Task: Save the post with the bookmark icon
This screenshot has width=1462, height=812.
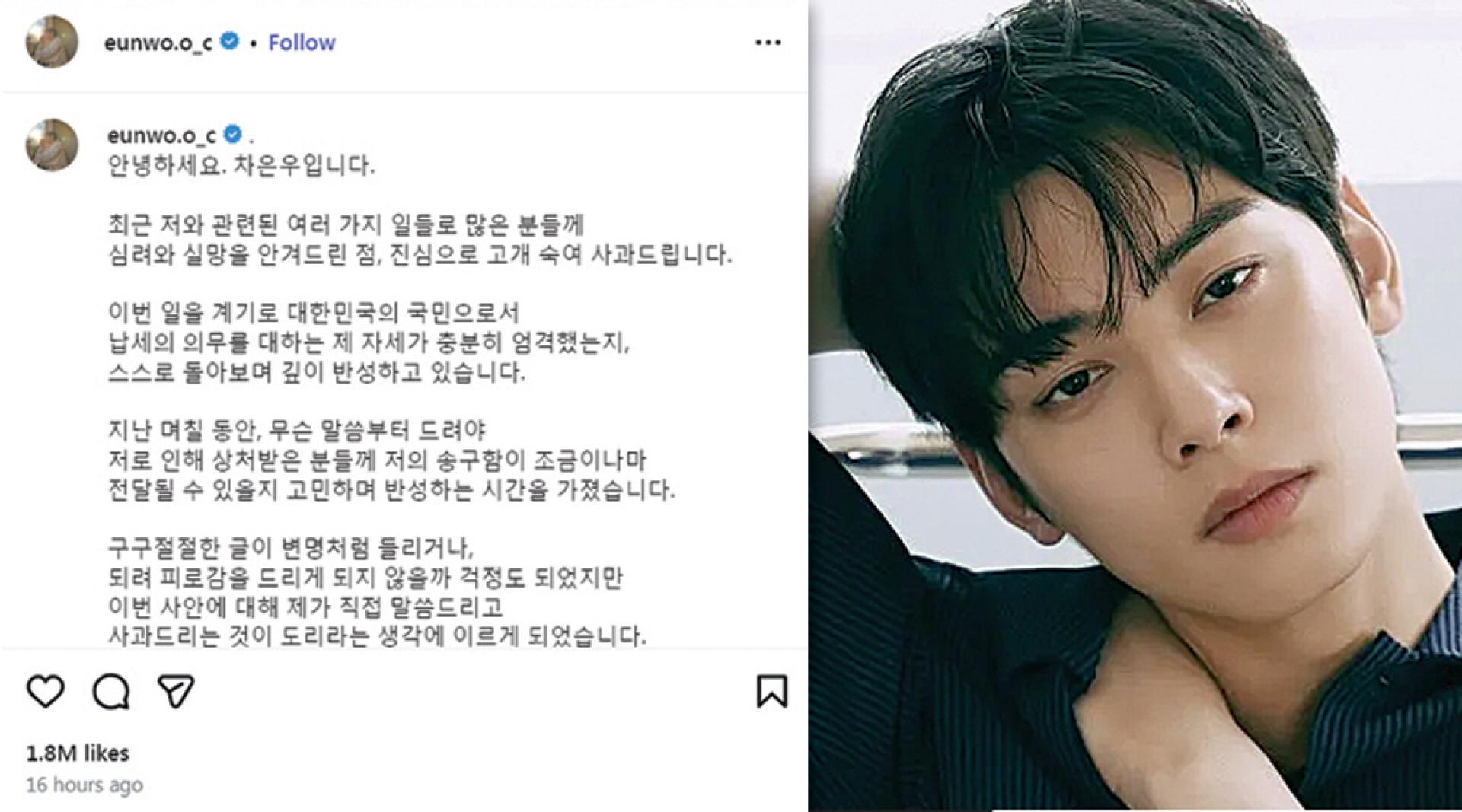Action: [771, 691]
